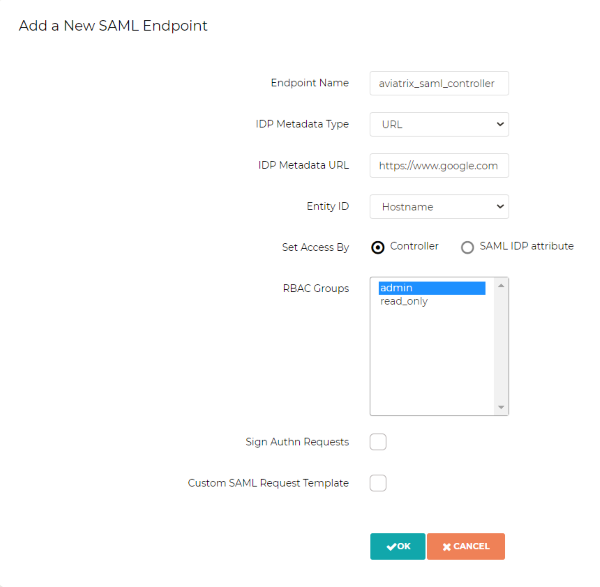
Task: Click the RBAC Groups list scroll-down arrow
Action: pos(502,407)
